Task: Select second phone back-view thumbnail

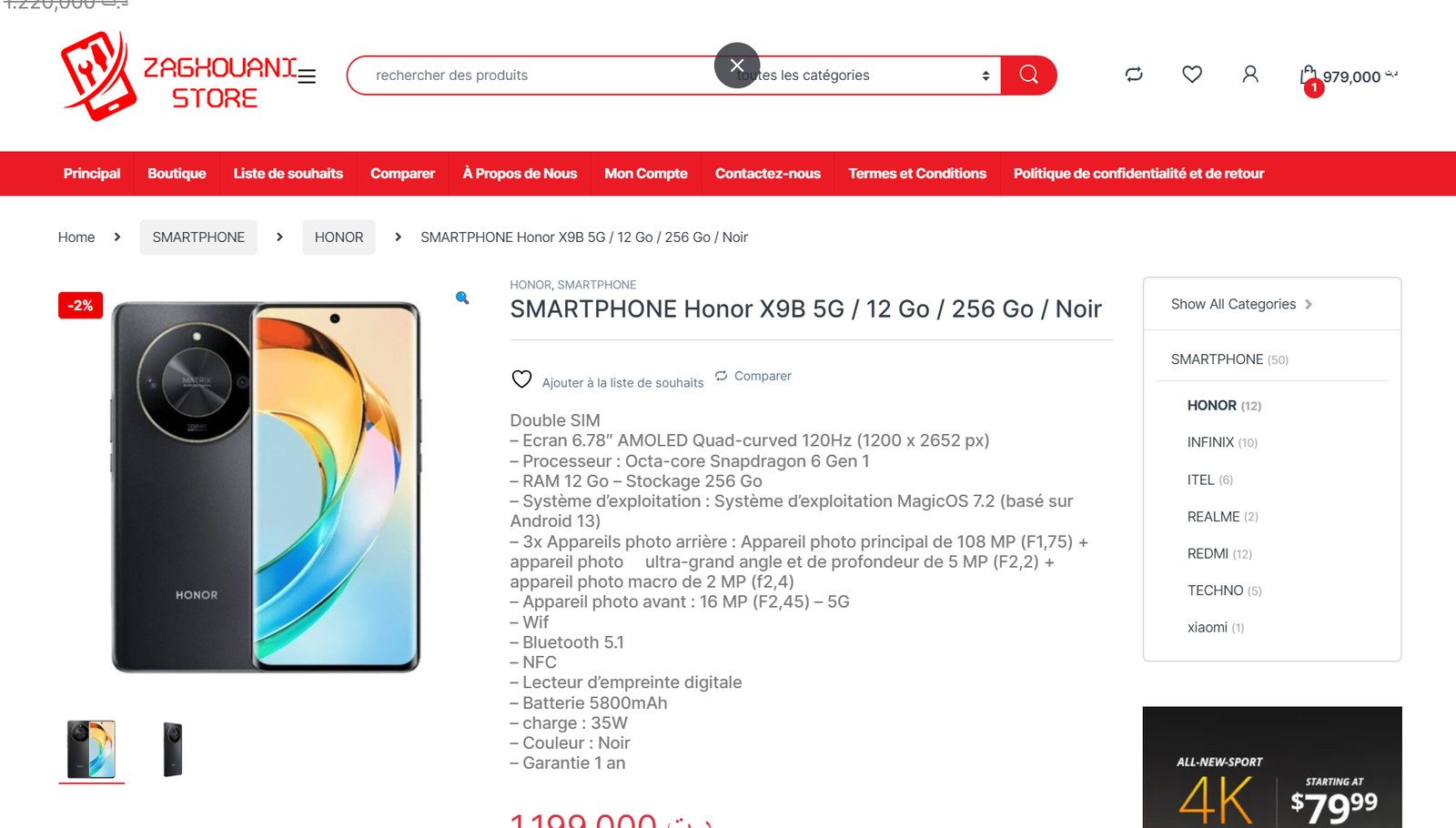Action: pos(173,750)
